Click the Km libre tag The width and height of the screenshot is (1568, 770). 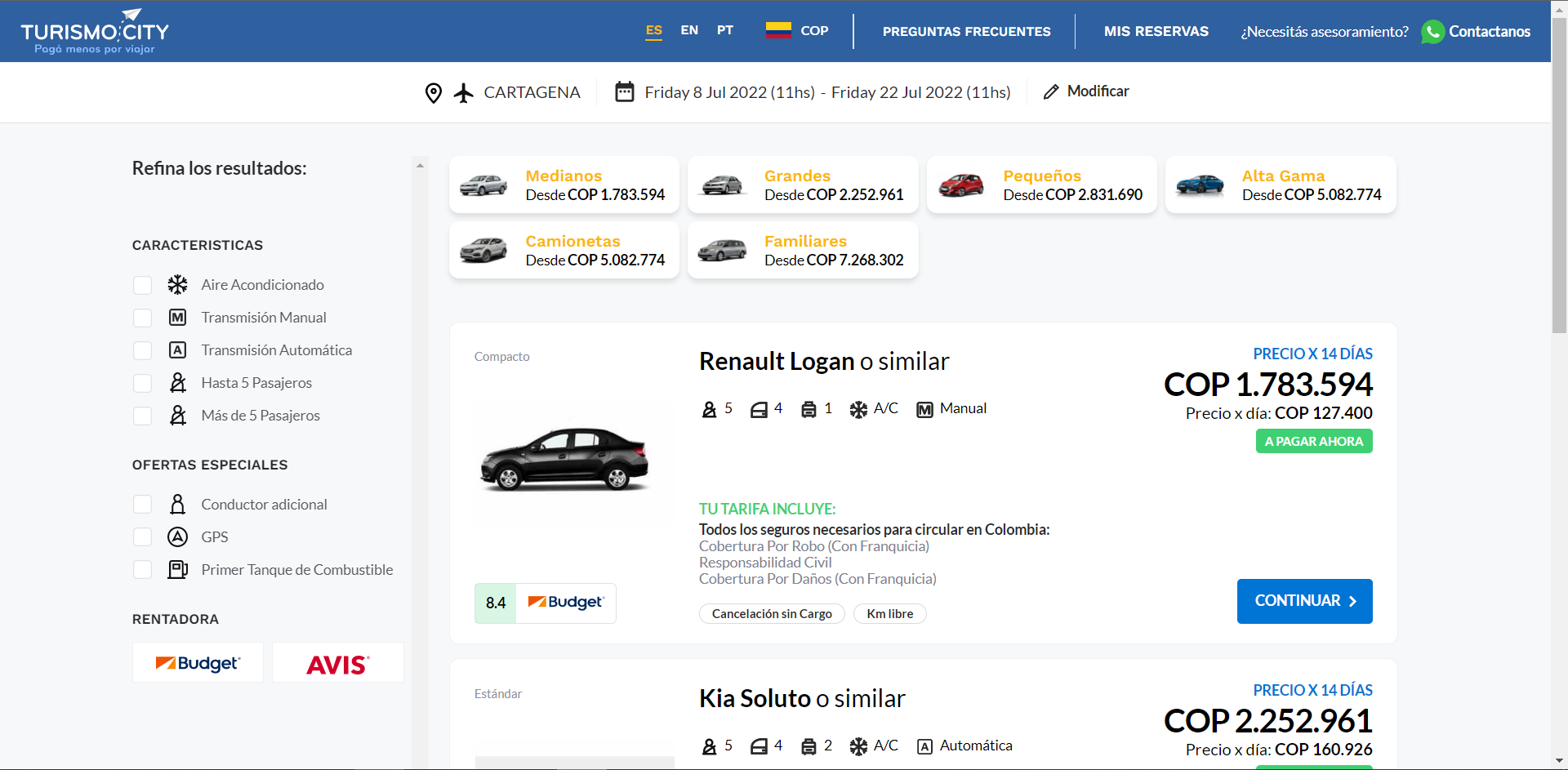point(890,613)
